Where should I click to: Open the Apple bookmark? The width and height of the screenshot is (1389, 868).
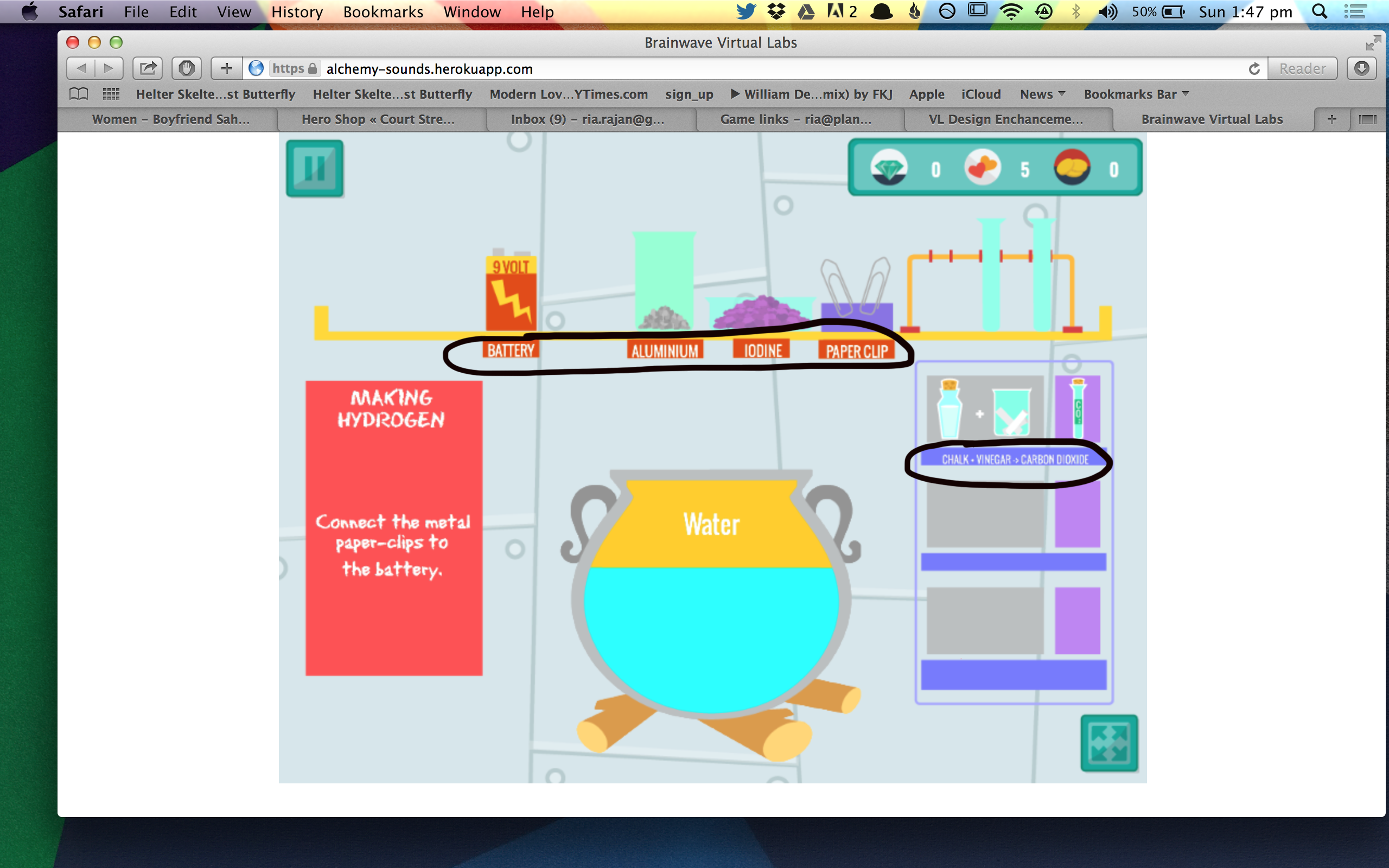click(926, 94)
